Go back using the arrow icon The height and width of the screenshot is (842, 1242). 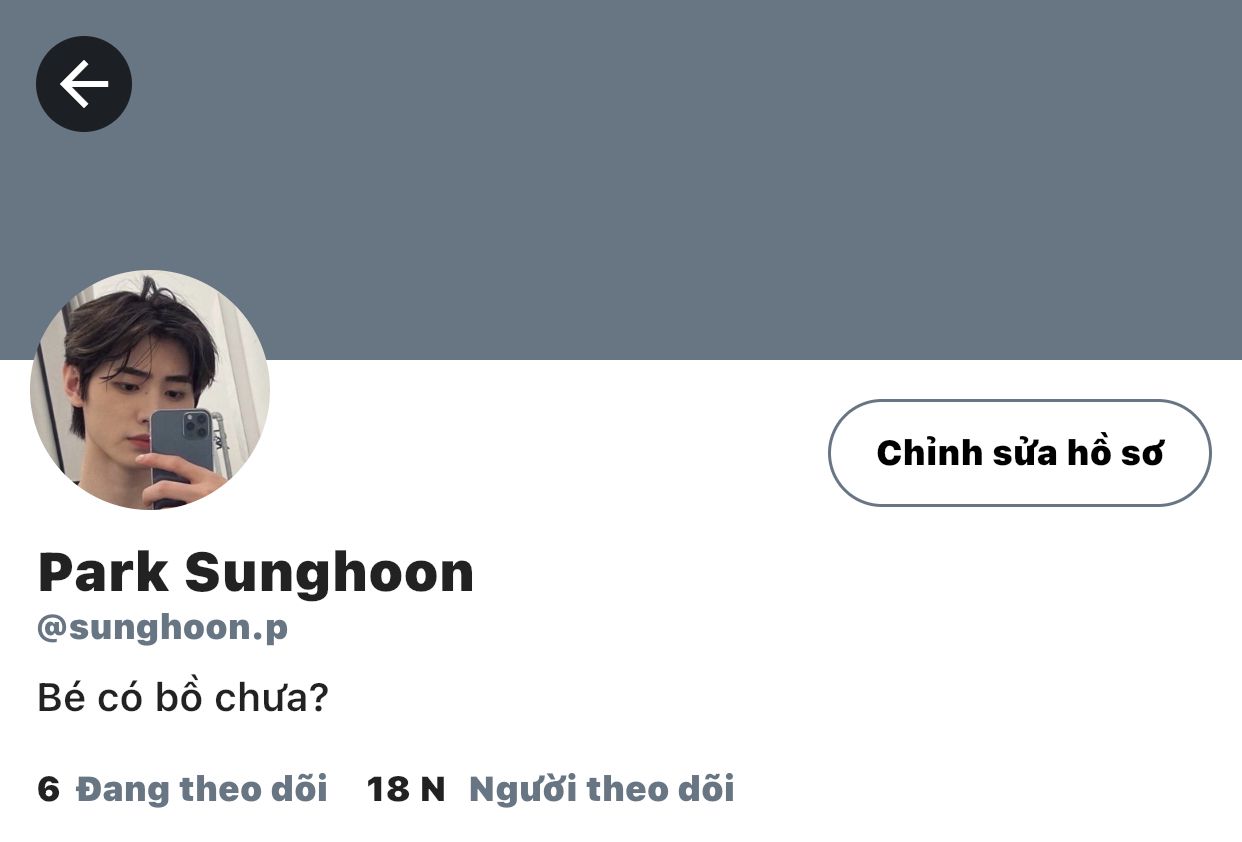click(84, 84)
